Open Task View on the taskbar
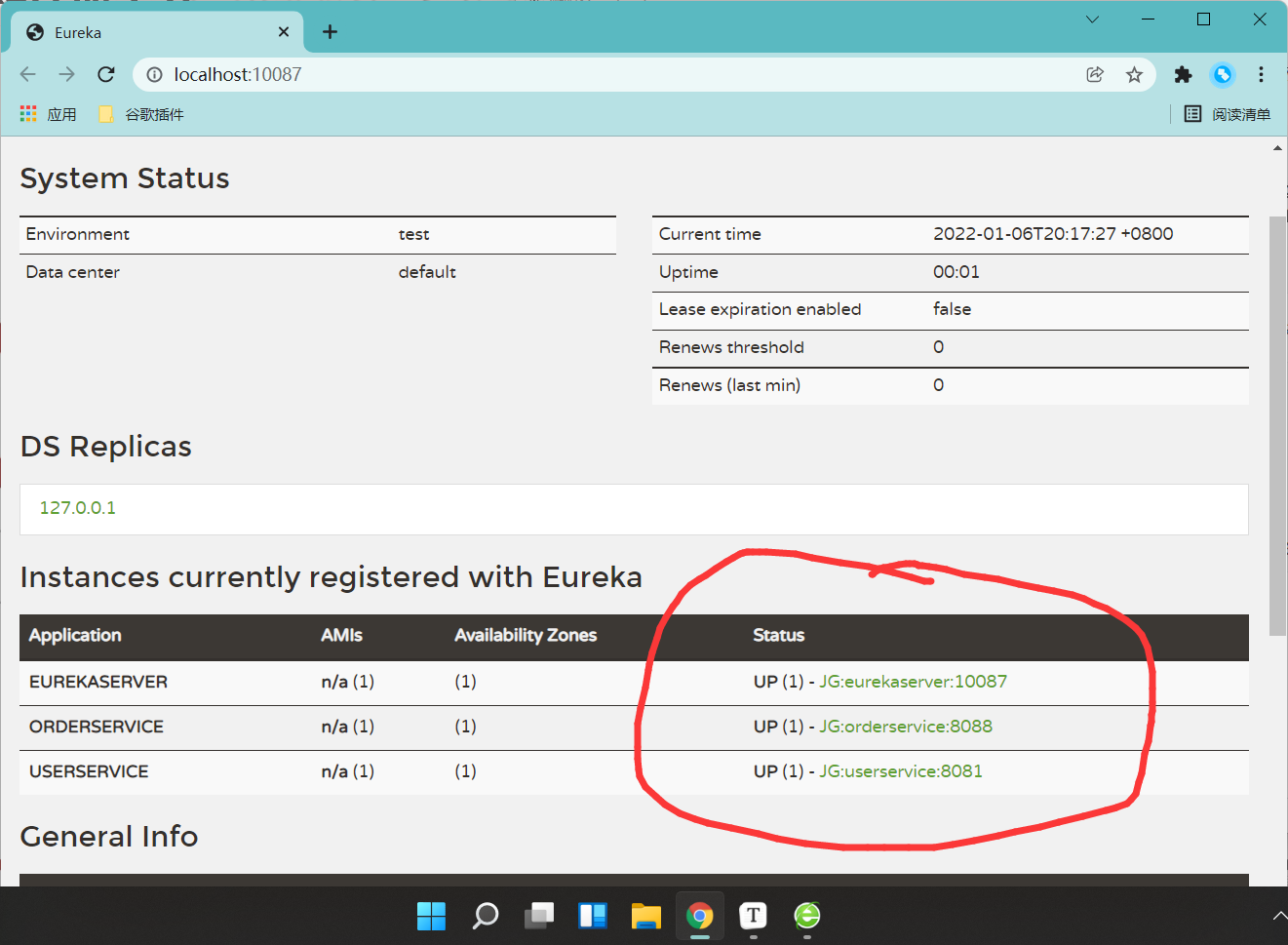This screenshot has width=1288, height=945. click(538, 916)
